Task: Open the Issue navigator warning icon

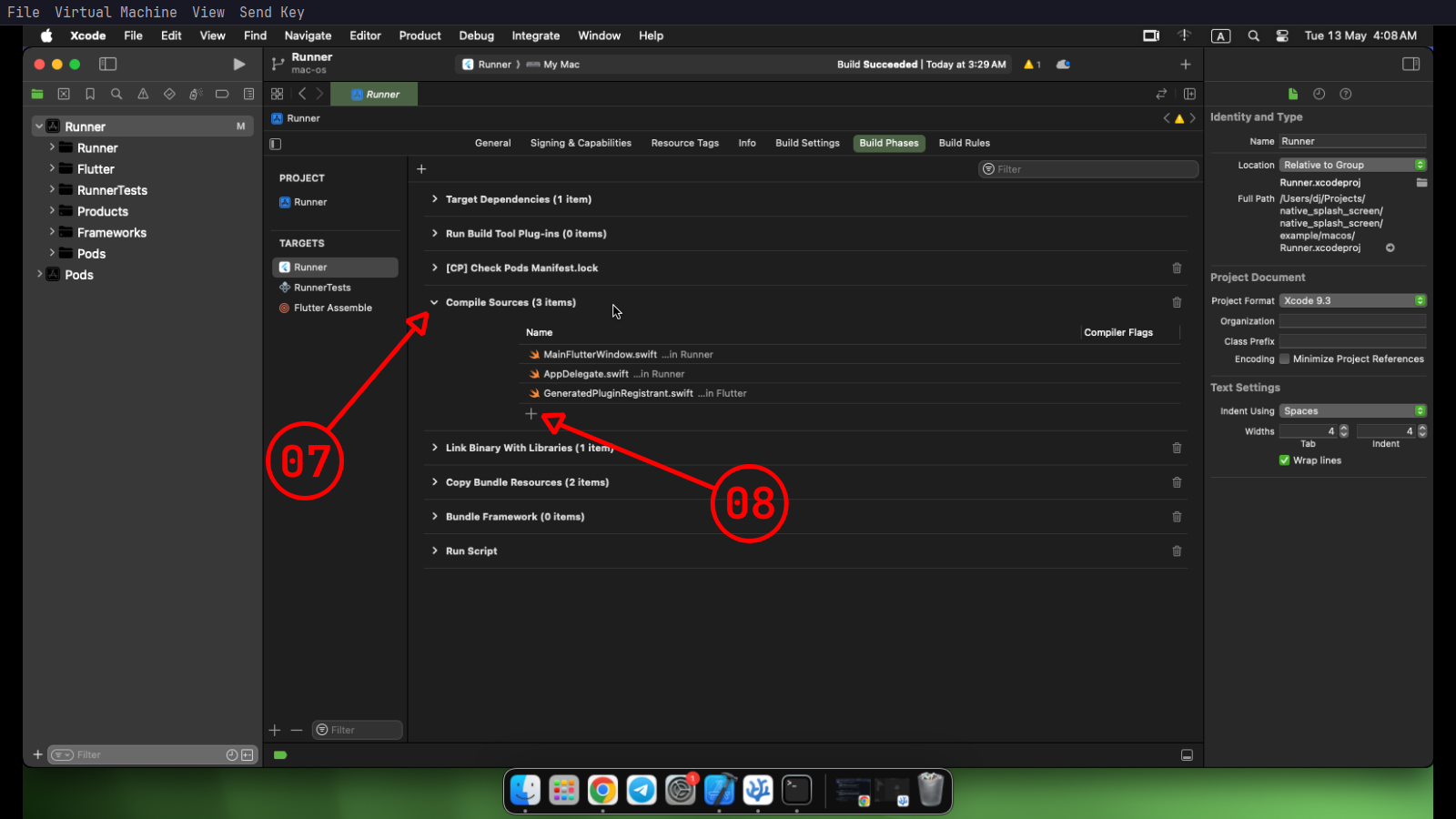Action: click(x=143, y=94)
